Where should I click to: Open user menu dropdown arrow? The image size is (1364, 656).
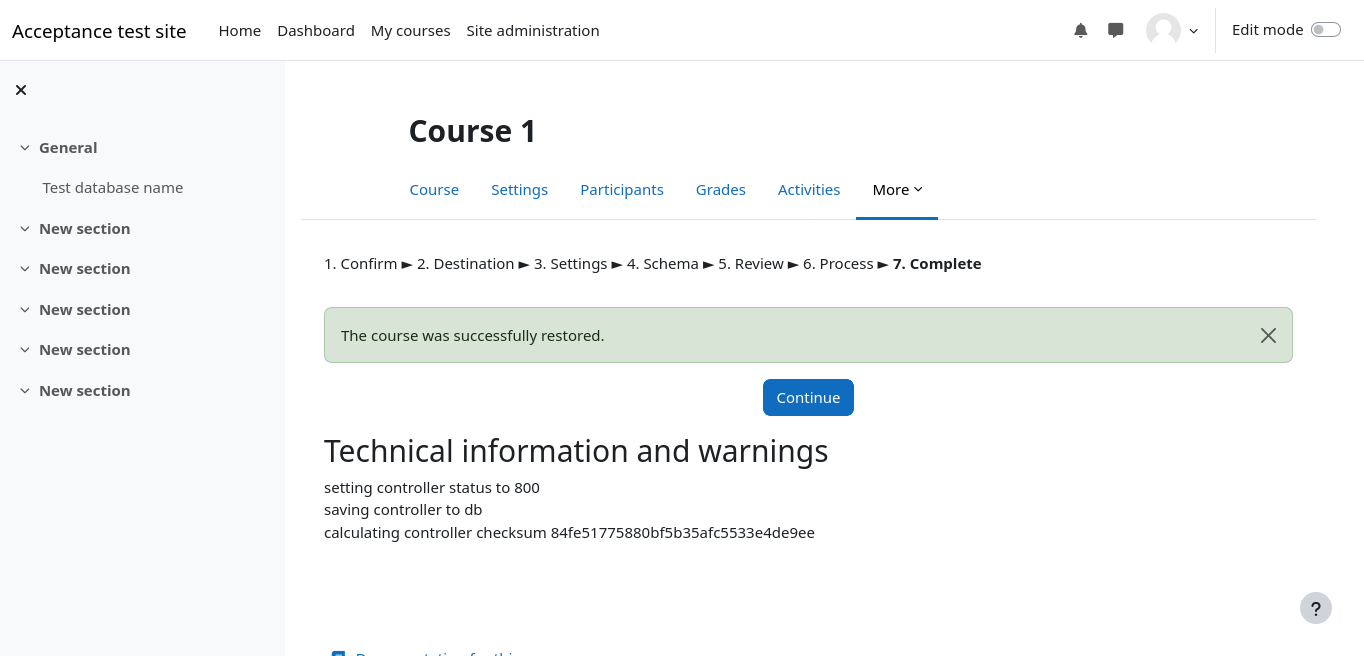point(1193,31)
